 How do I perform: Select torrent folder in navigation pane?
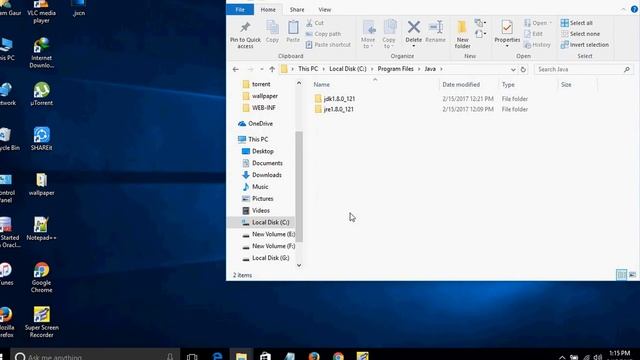[261, 84]
